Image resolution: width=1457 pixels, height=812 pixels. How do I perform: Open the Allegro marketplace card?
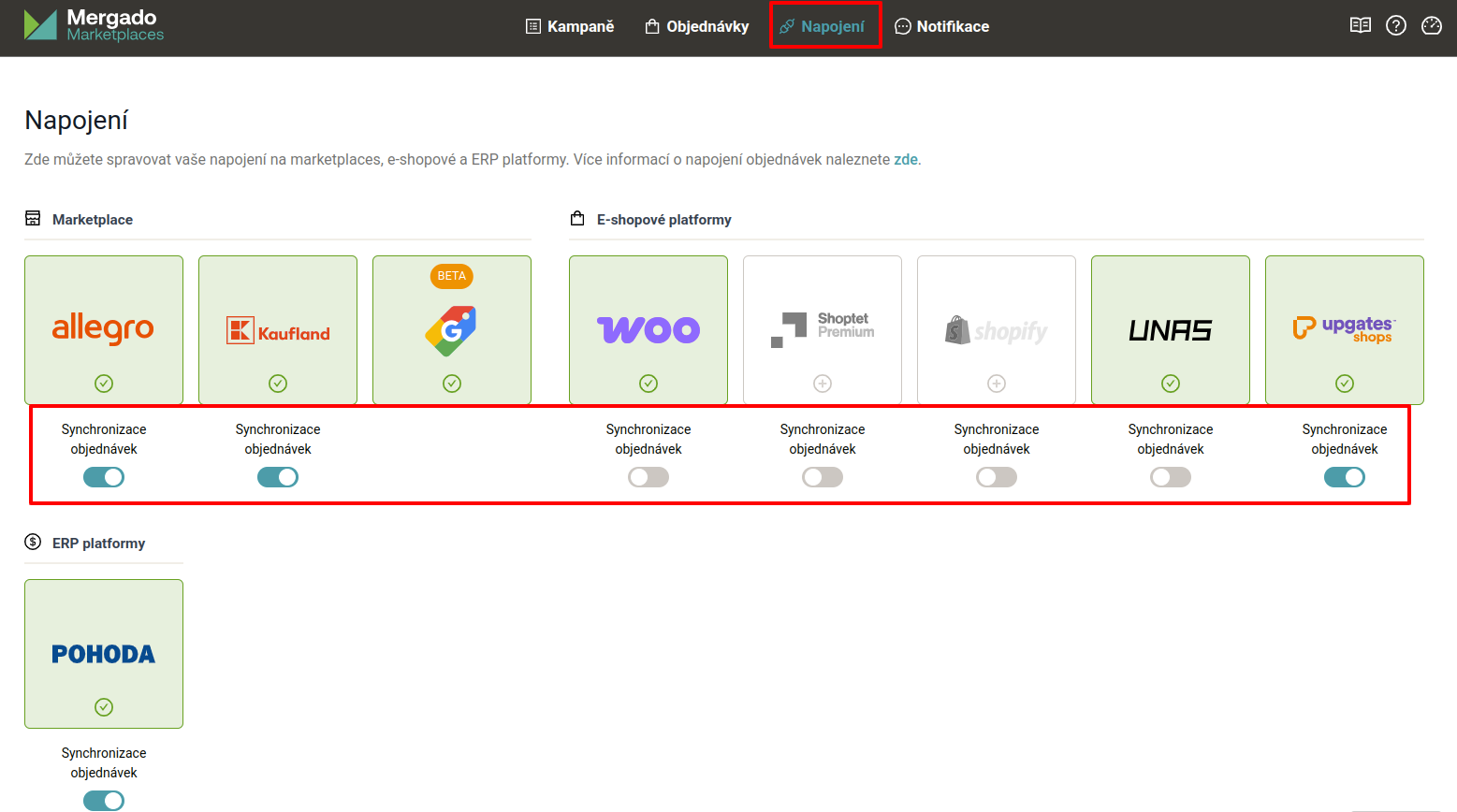pos(104,329)
